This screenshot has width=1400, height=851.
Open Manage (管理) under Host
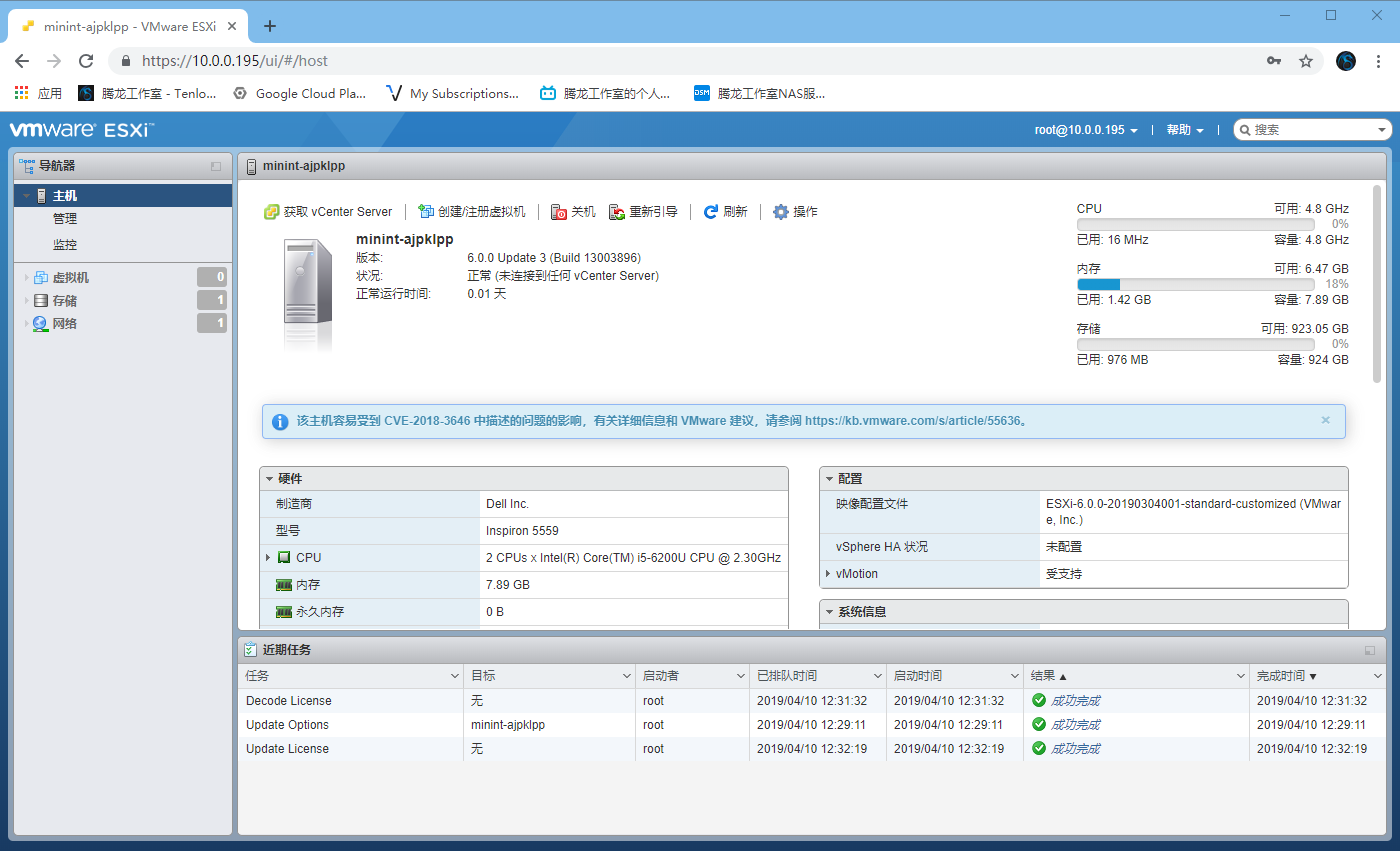[65, 219]
